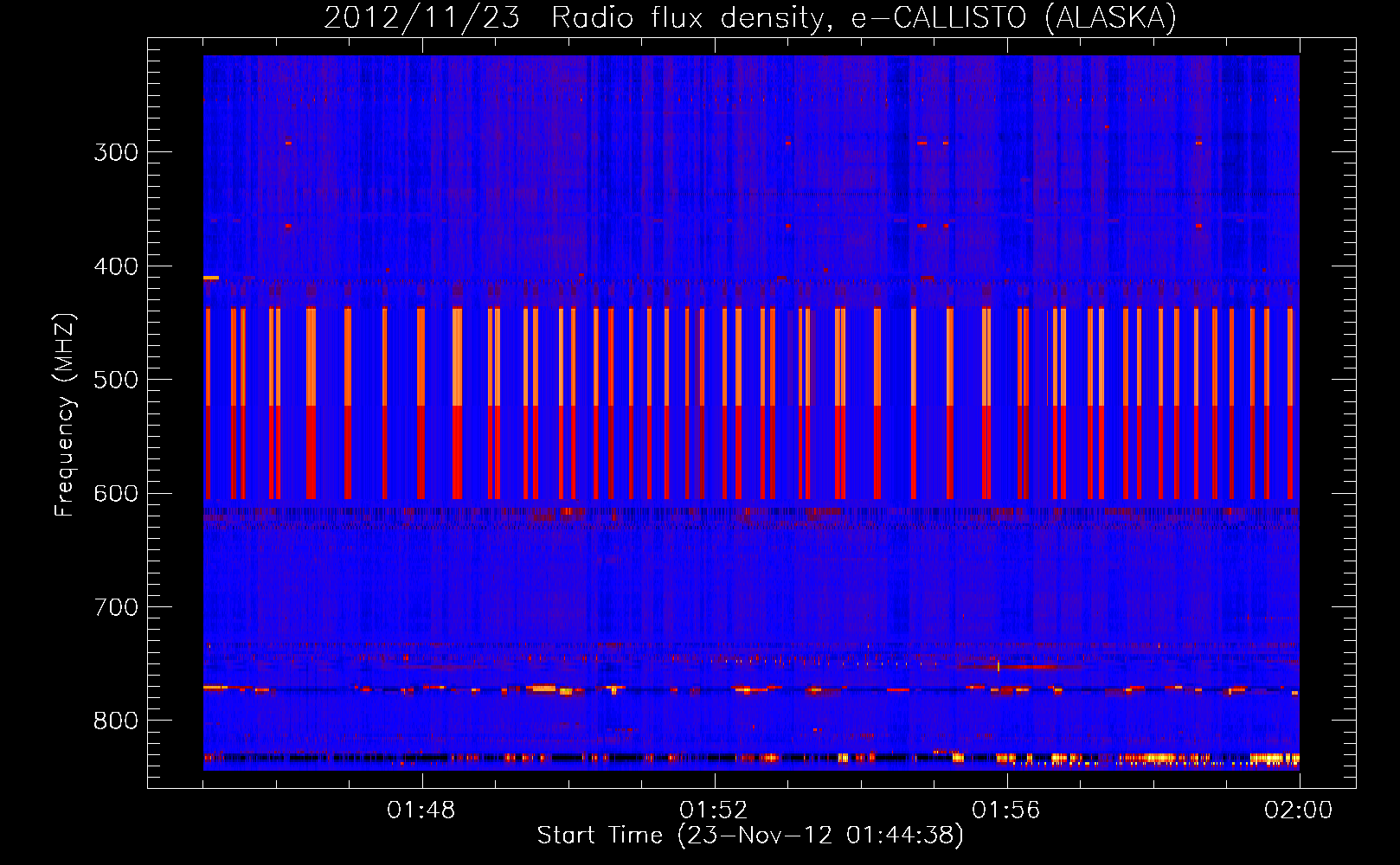The width and height of the screenshot is (1400, 865).
Task: Click the 01:52 time tick label
Action: point(714,811)
